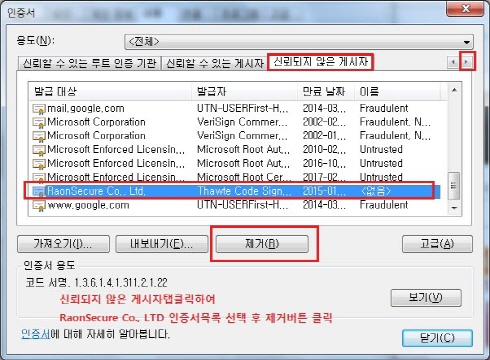The image size is (490, 360).
Task: Click certificate icon of RaonSecure Co., Ltd.
Action: tap(39, 191)
